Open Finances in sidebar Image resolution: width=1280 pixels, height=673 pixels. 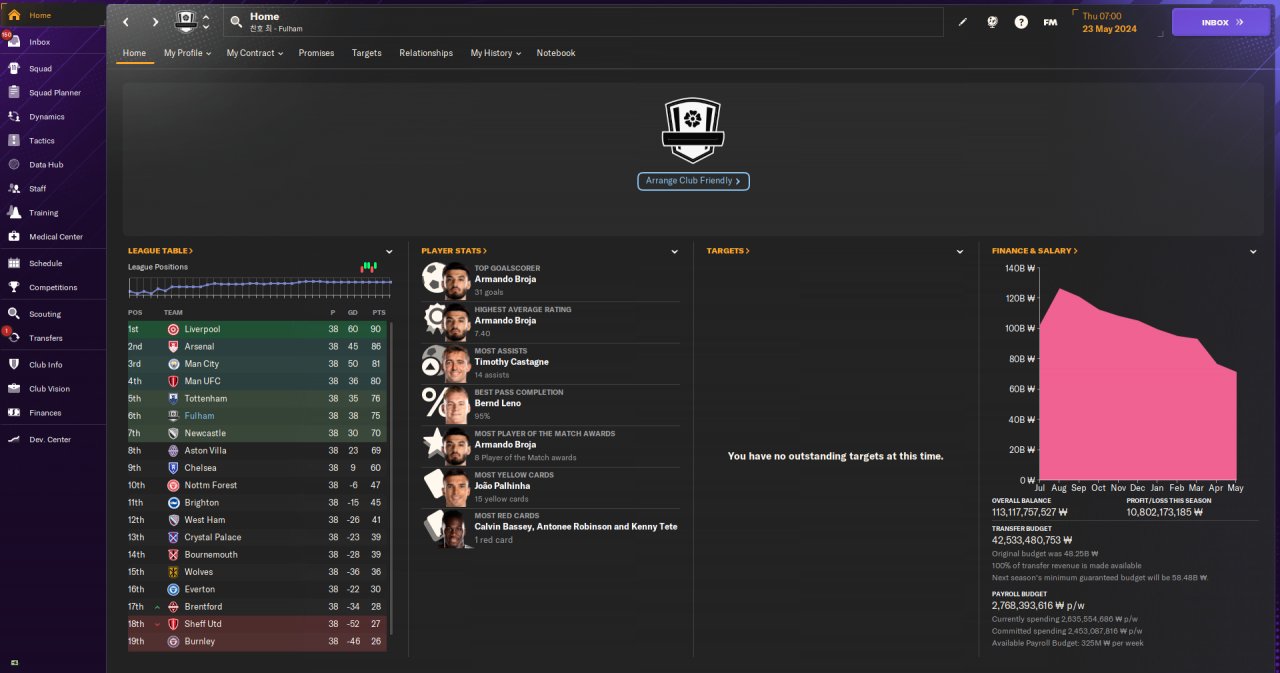45,413
